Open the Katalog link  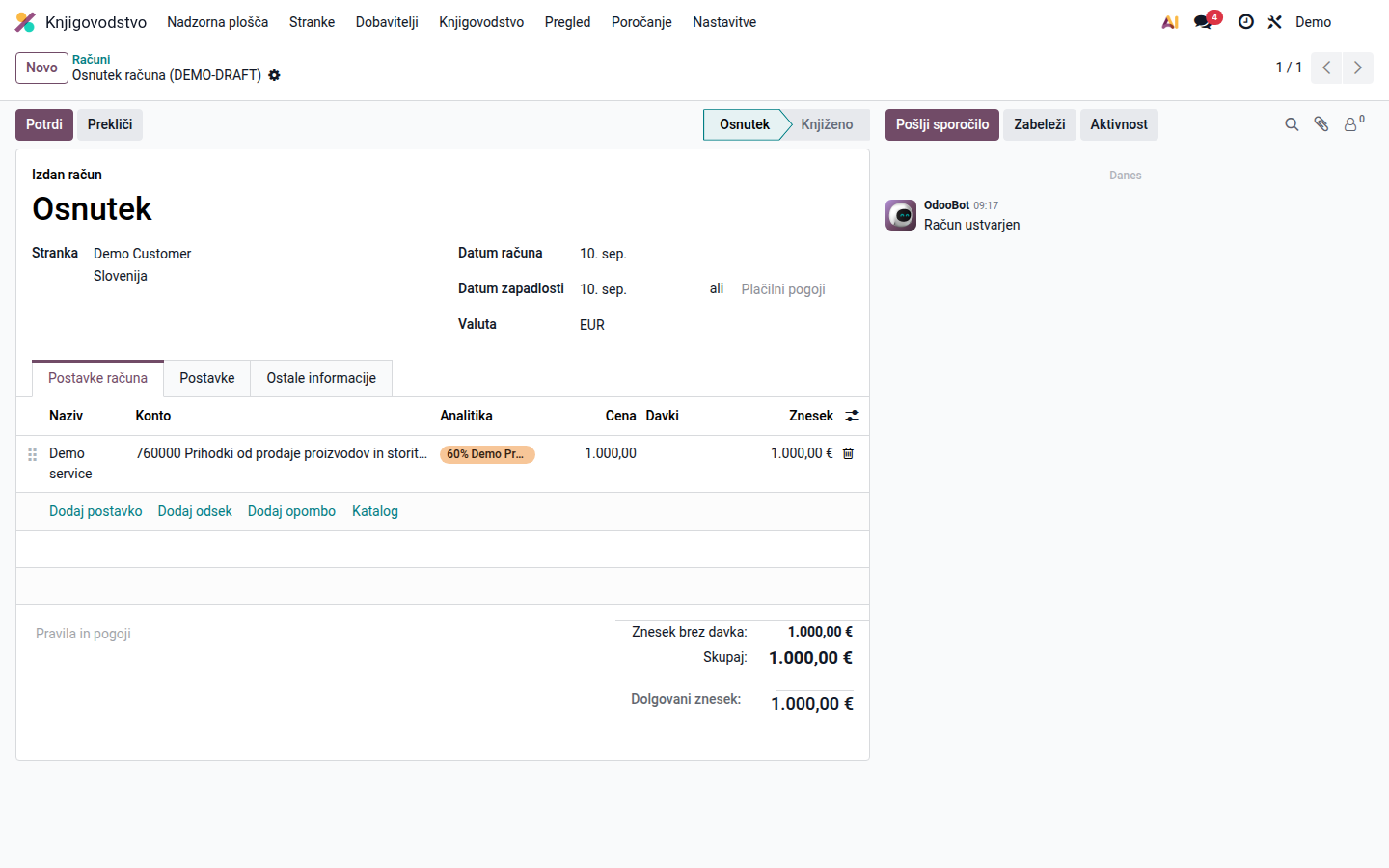click(x=375, y=511)
